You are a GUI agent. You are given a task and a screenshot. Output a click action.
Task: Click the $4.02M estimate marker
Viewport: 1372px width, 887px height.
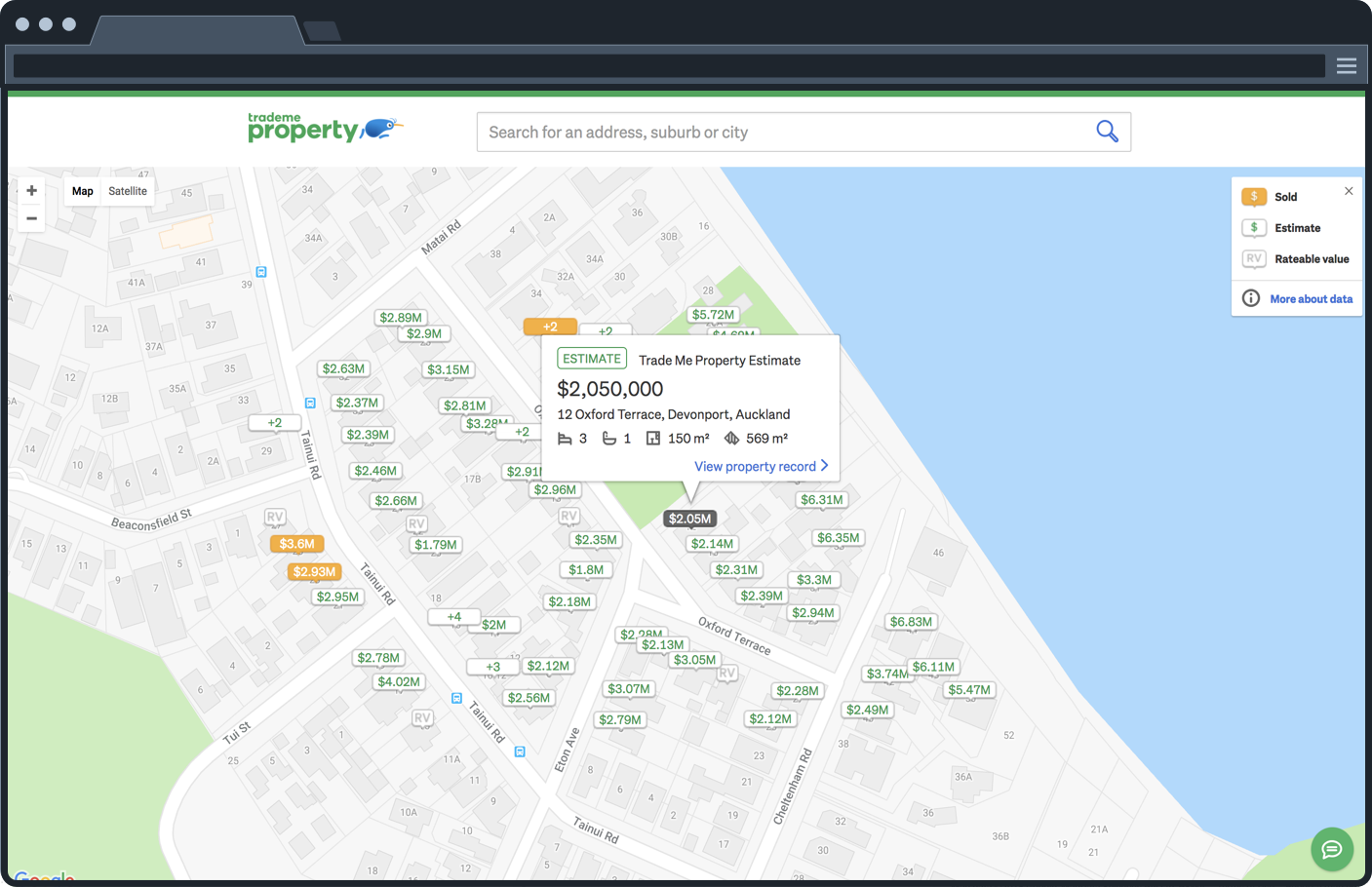click(x=399, y=681)
